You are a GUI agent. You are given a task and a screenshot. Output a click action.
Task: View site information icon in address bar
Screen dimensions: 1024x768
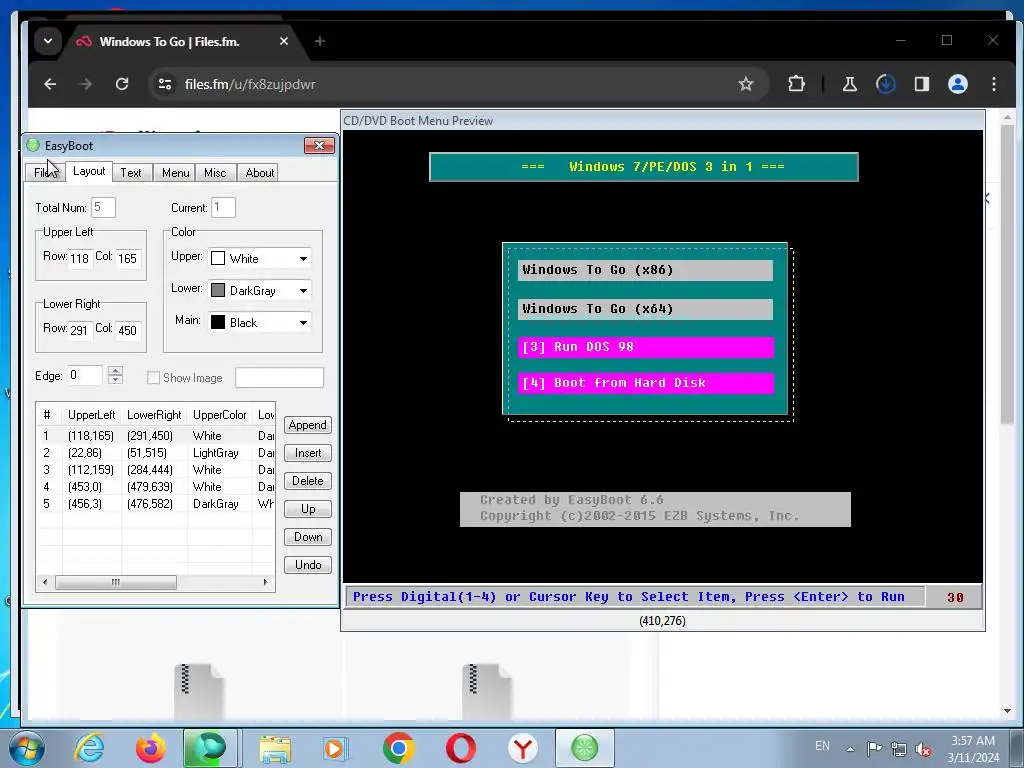click(165, 84)
